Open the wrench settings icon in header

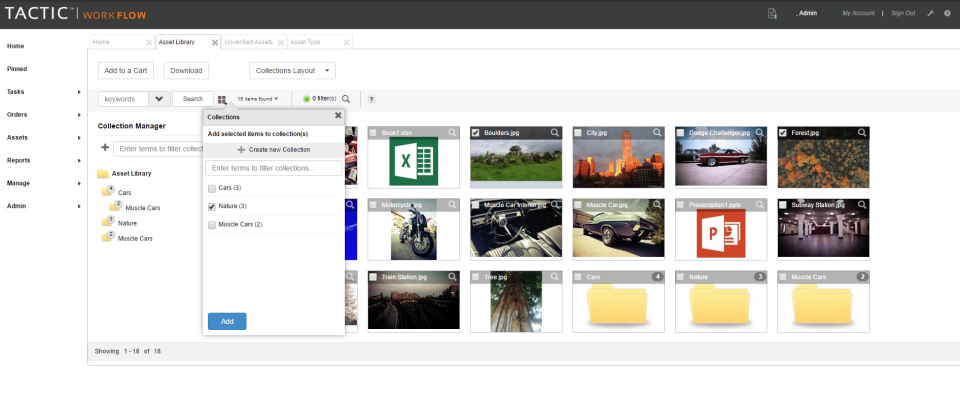coord(930,13)
